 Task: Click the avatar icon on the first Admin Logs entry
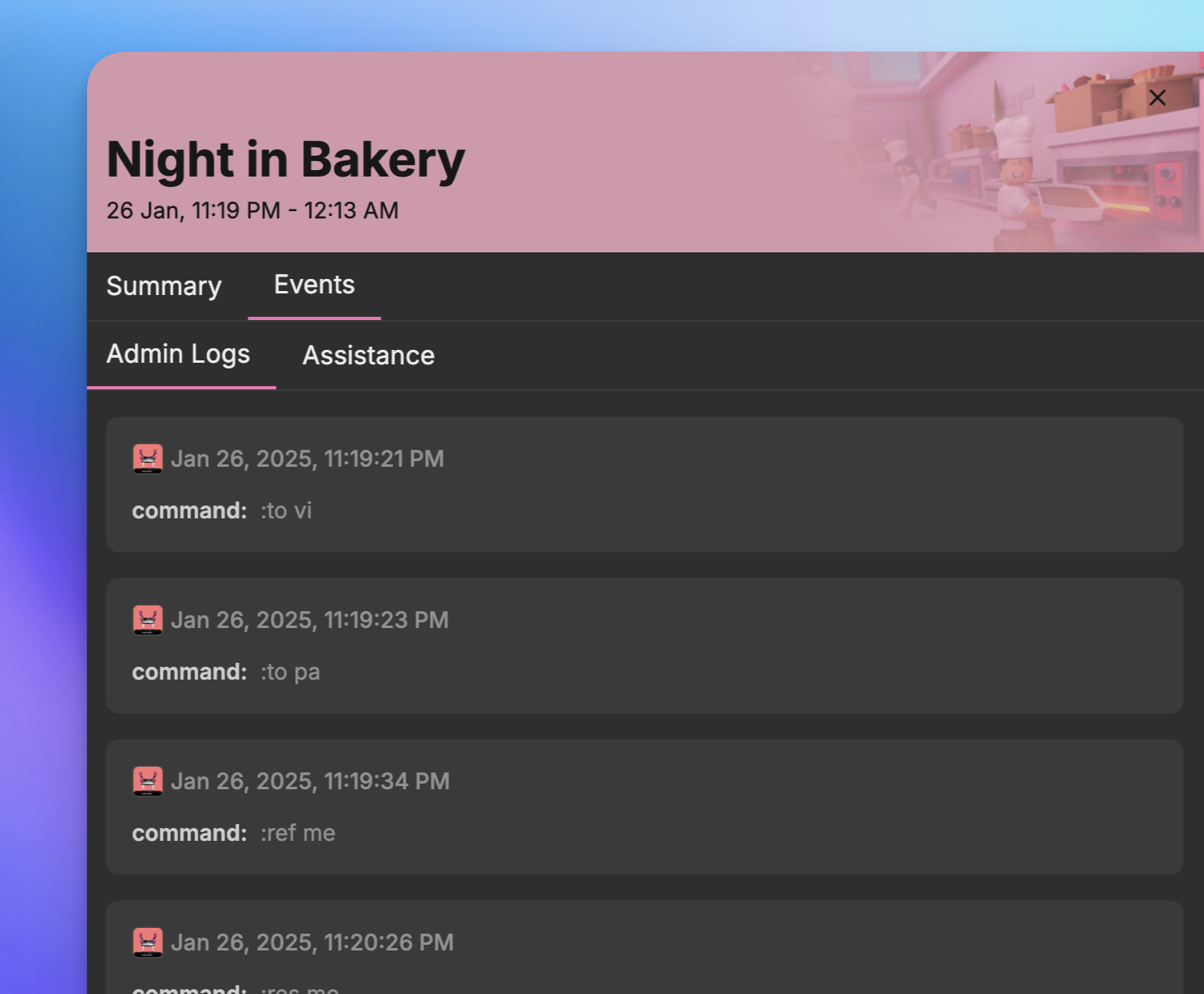[x=148, y=458]
